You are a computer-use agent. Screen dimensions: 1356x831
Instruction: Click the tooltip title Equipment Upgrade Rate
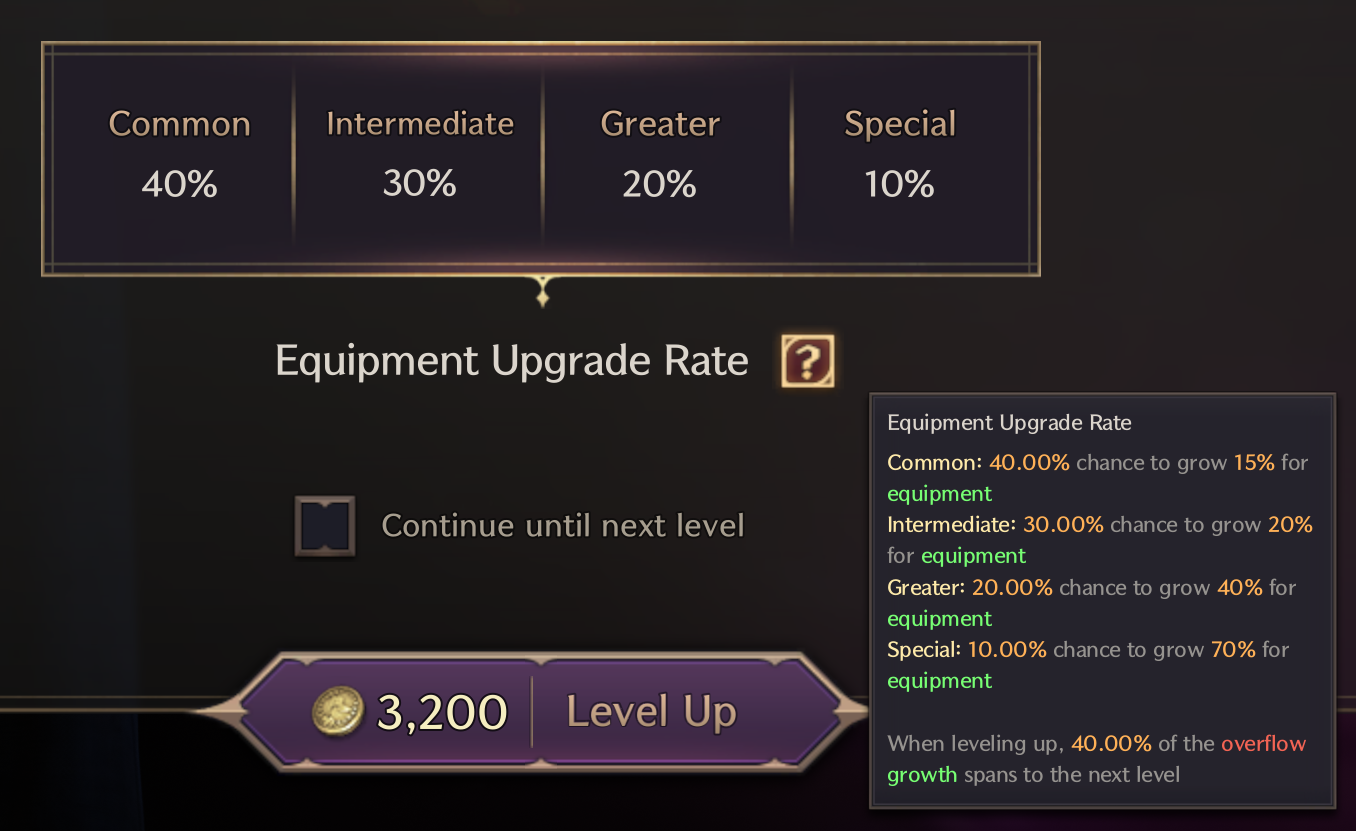[x=1009, y=422]
